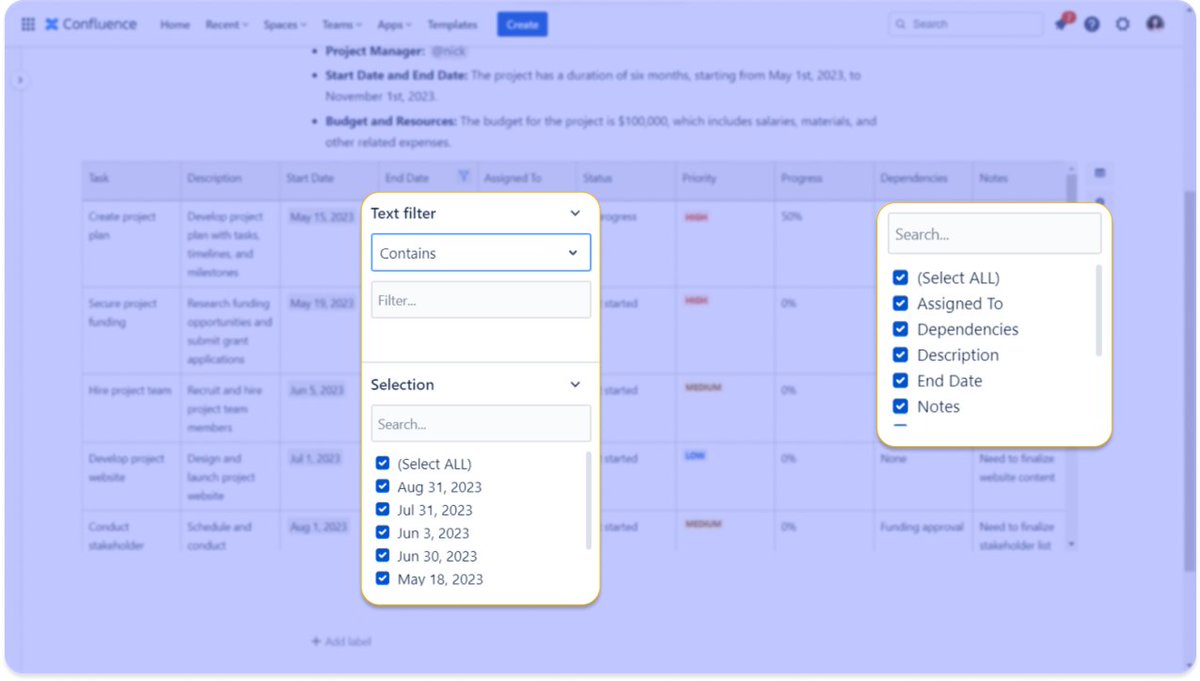Image resolution: width=1200 pixels, height=681 pixels.
Task: Open the Apps menu
Action: tap(396, 24)
